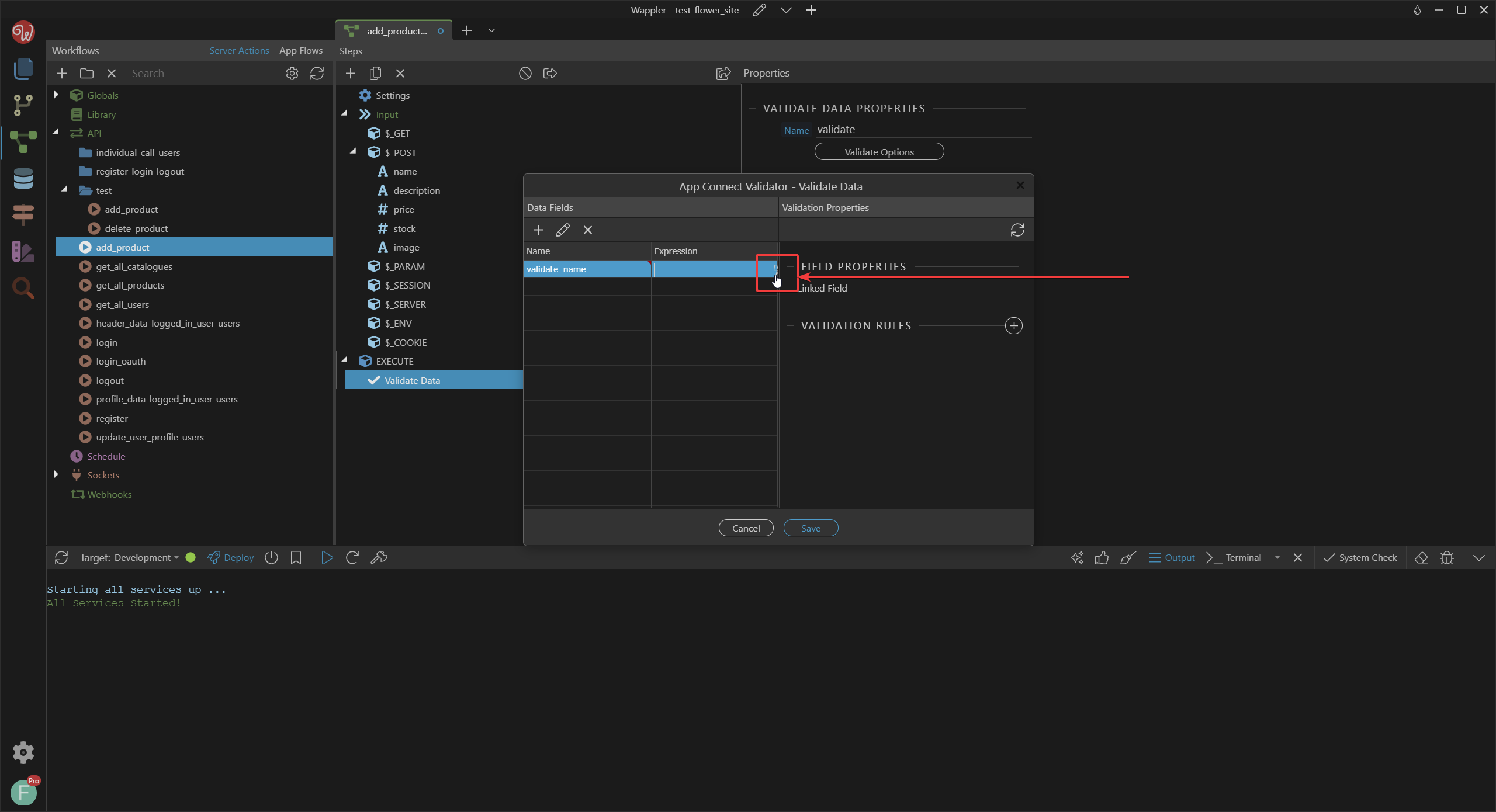Open the bug debug icon

1447,558
